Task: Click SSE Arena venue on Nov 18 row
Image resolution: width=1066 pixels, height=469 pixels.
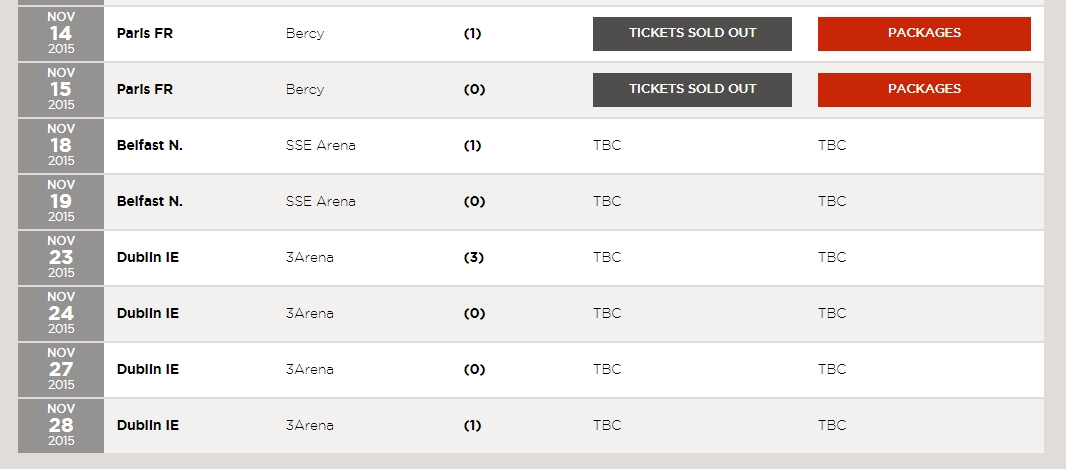Action: pyautogui.click(x=320, y=145)
